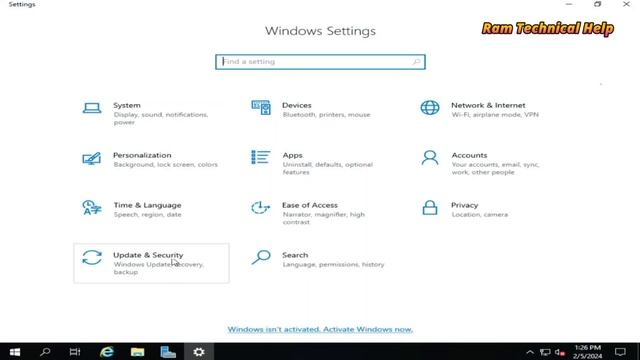The height and width of the screenshot is (360, 640).
Task: Open Privacy settings title
Action: click(x=464, y=205)
